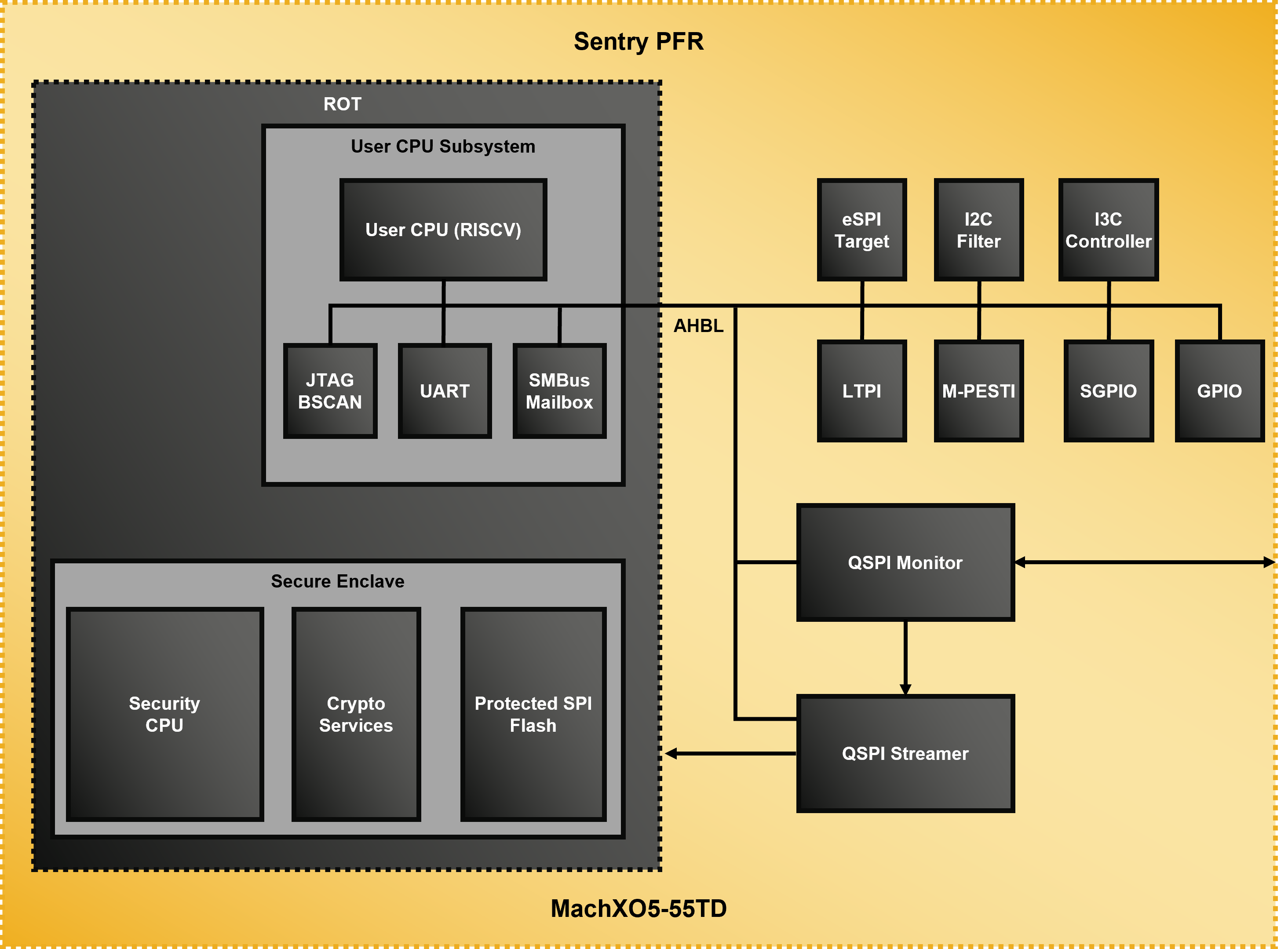Image resolution: width=1288 pixels, height=949 pixels.
Task: Click the QSPI Streamer block
Action: point(905,753)
